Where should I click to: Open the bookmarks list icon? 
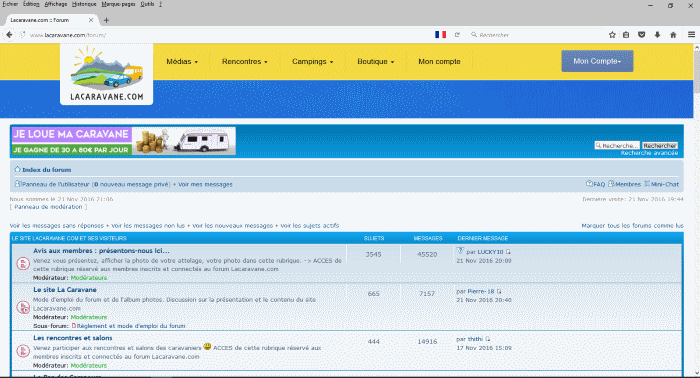pos(626,35)
